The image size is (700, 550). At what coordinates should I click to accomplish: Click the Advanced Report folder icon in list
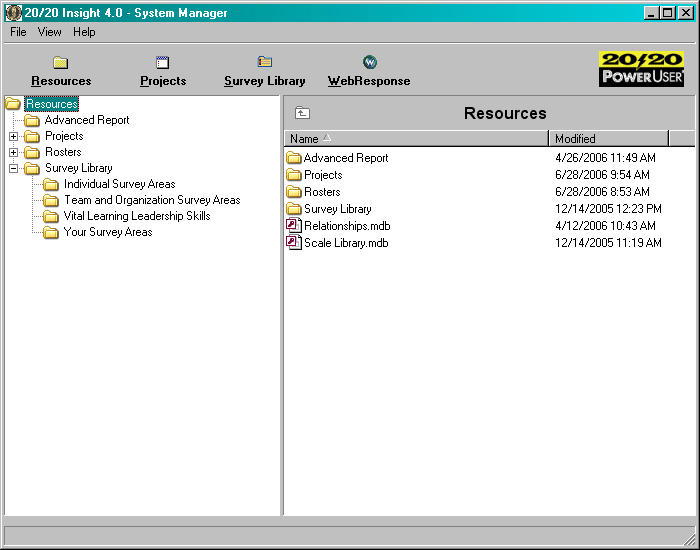tap(294, 158)
